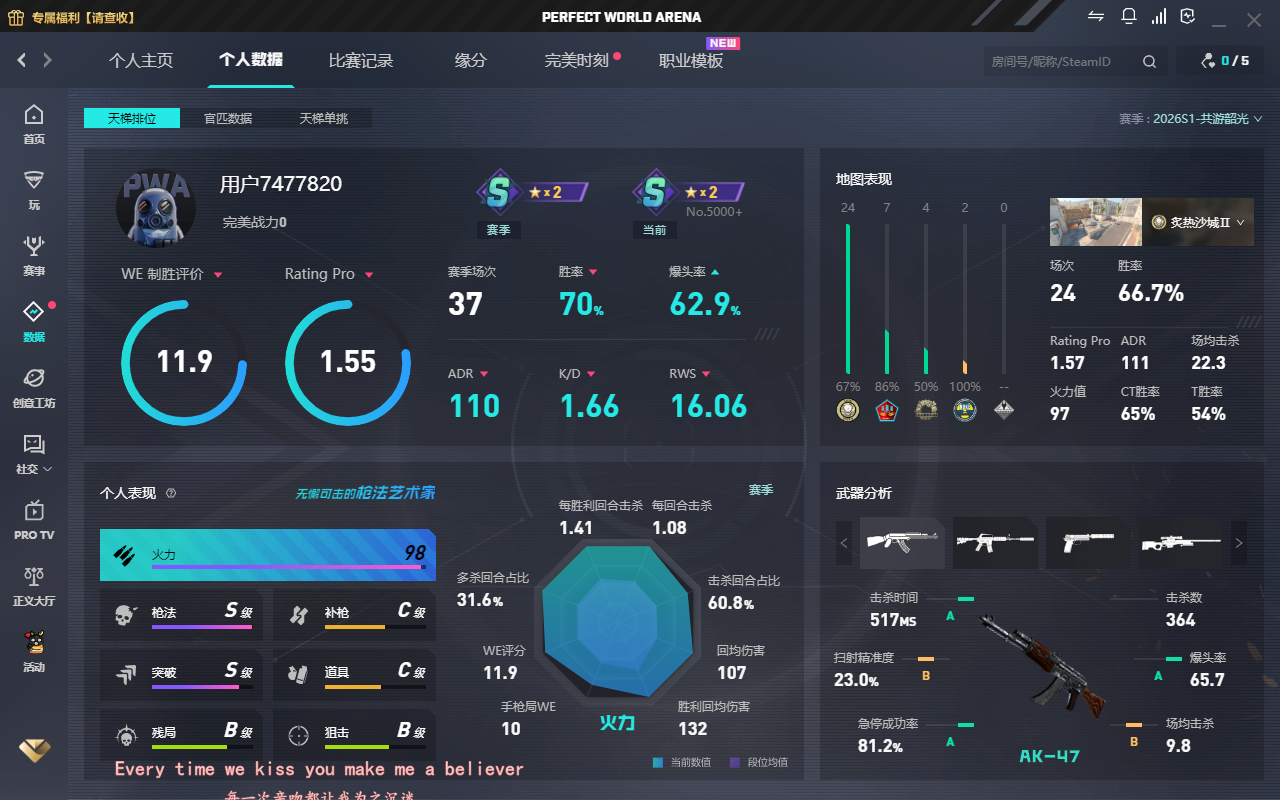Select the M4 rifle weapon thumbnail
Screen dimensions: 1280x800
click(995, 542)
